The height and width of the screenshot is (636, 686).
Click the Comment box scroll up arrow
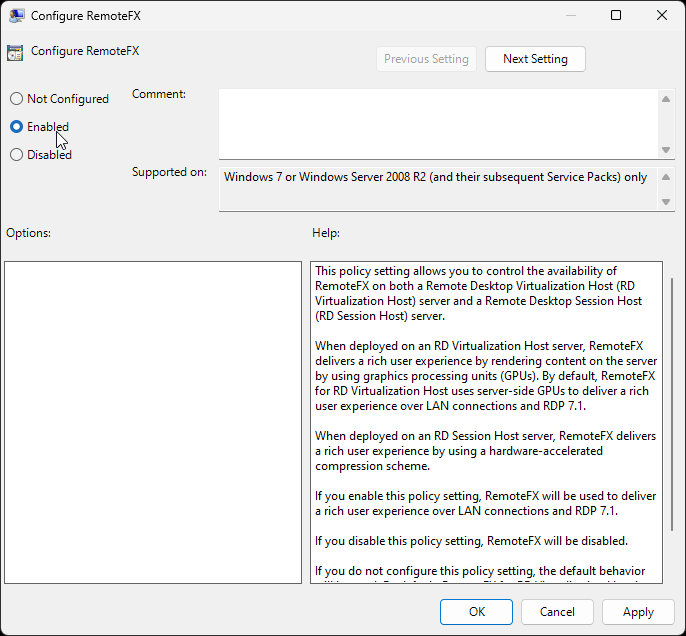pyautogui.click(x=666, y=98)
